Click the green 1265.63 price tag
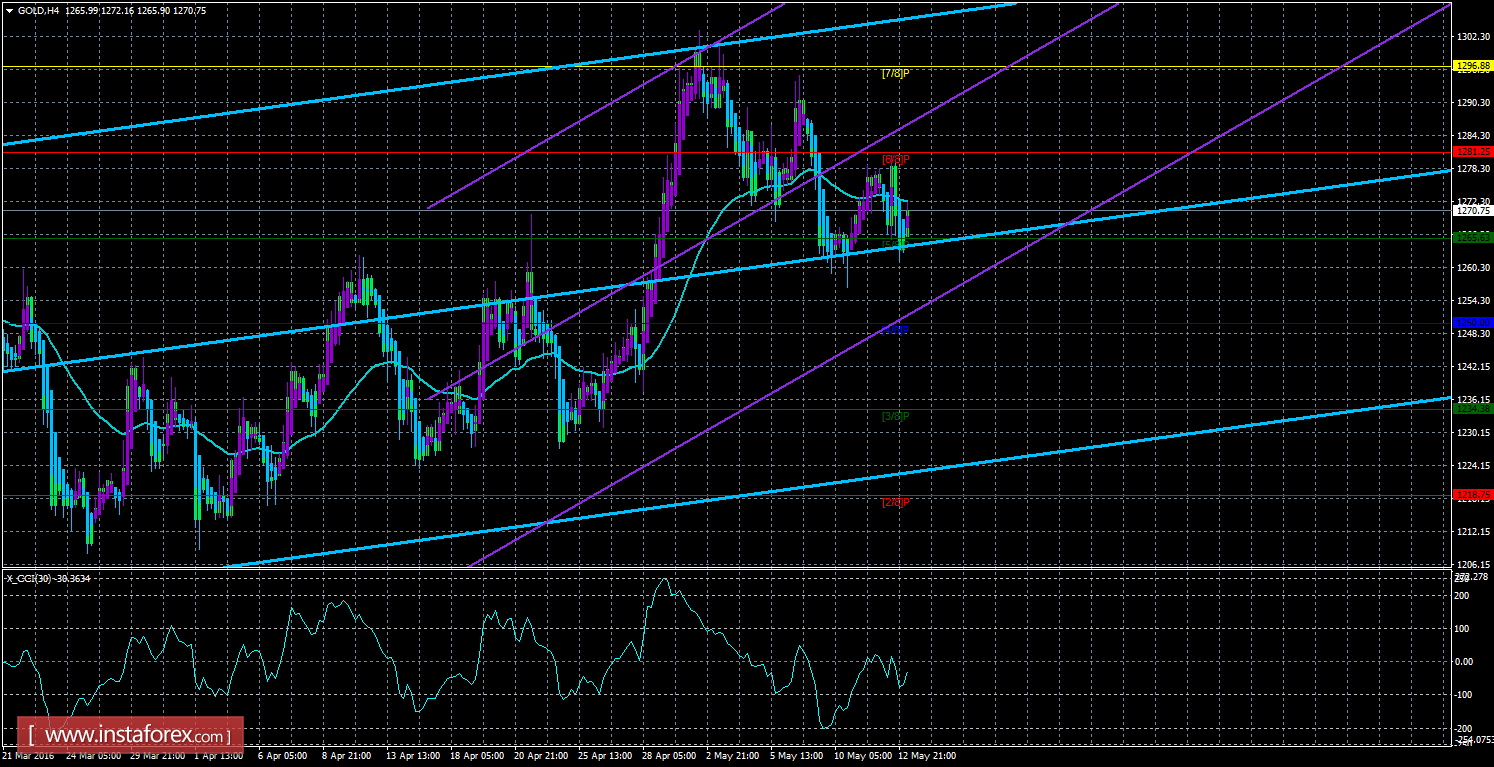1494x767 pixels. coord(1474,238)
